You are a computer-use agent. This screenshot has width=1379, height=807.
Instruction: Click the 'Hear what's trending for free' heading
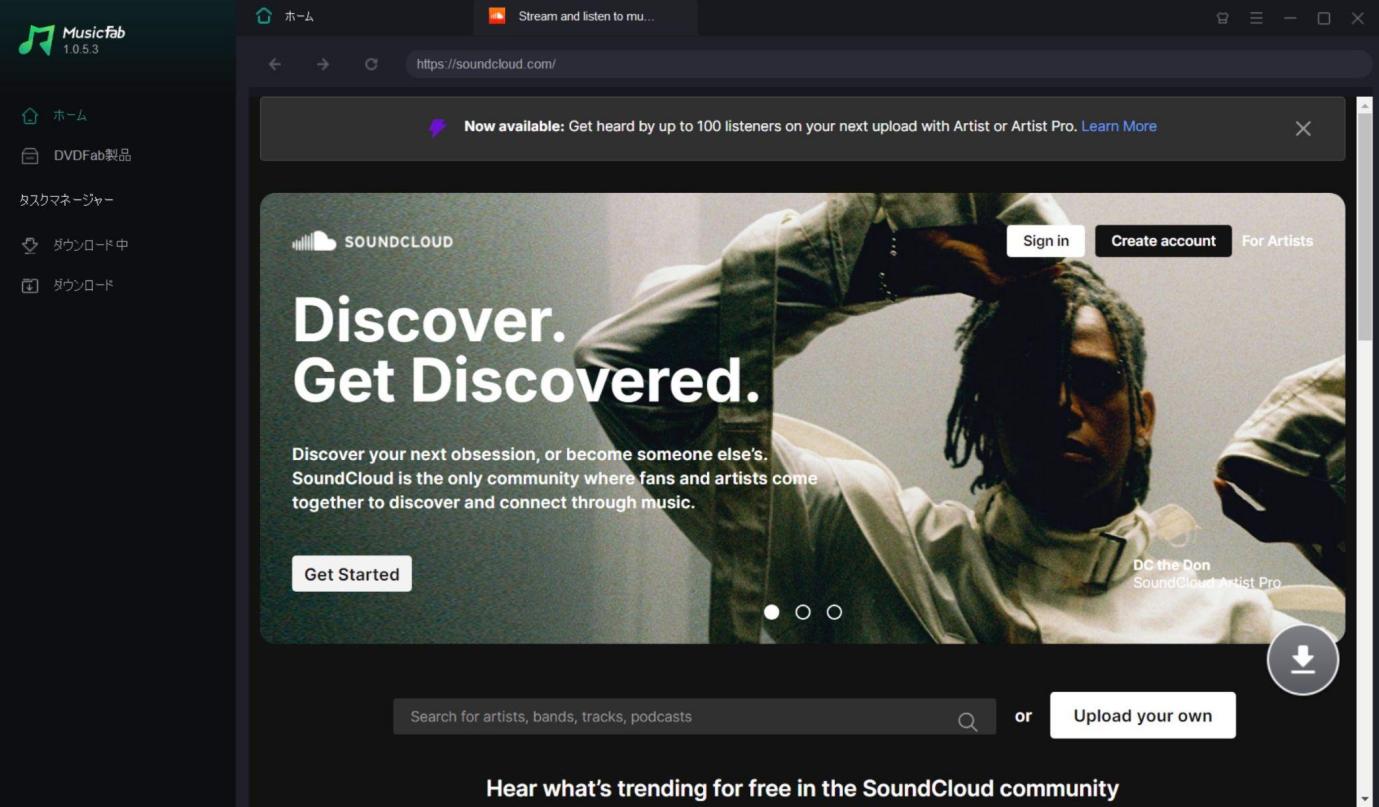tap(802, 788)
